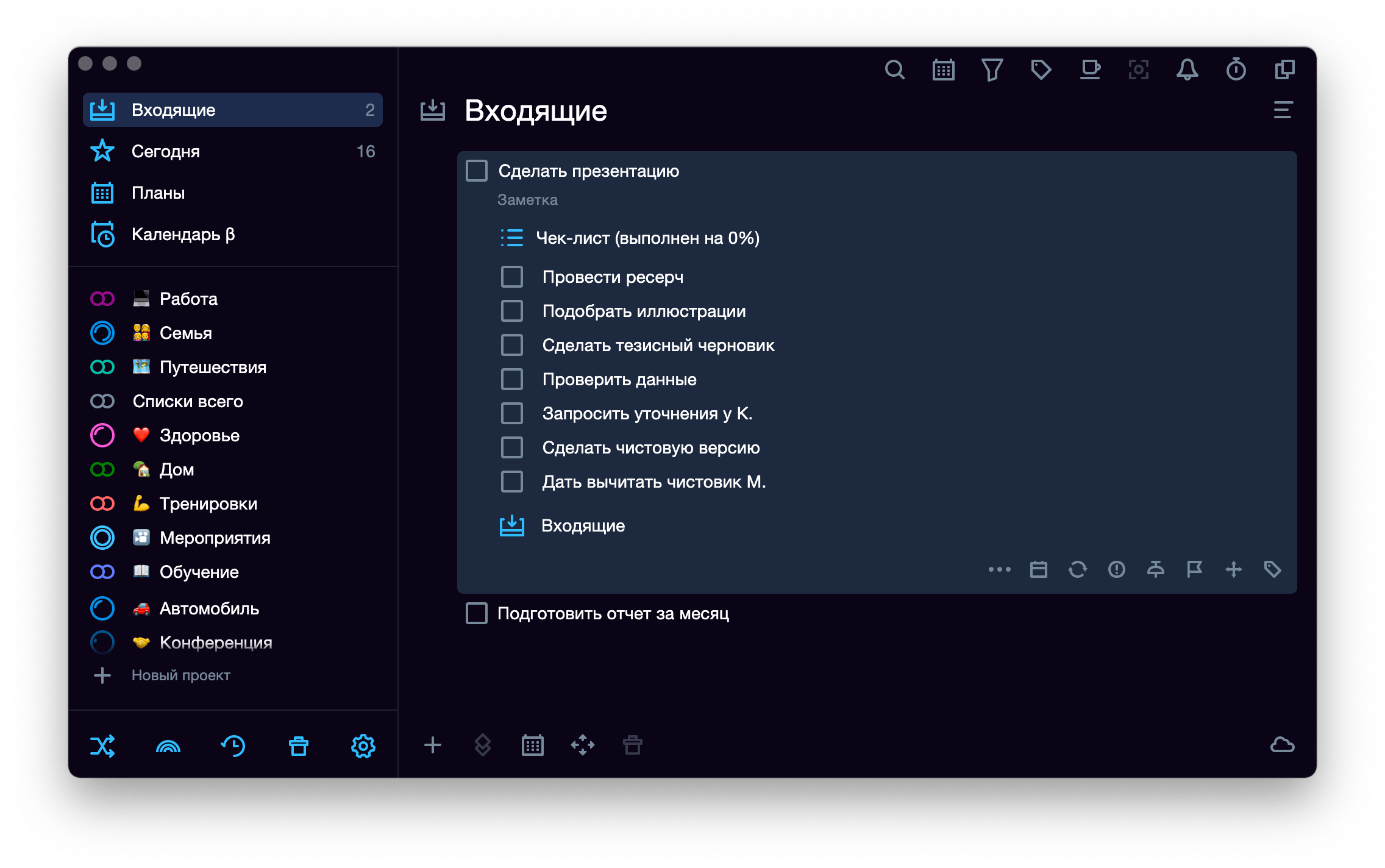The height and width of the screenshot is (868, 1385).
Task: Tick the 'Провести ресерч' checklist item
Action: click(512, 277)
